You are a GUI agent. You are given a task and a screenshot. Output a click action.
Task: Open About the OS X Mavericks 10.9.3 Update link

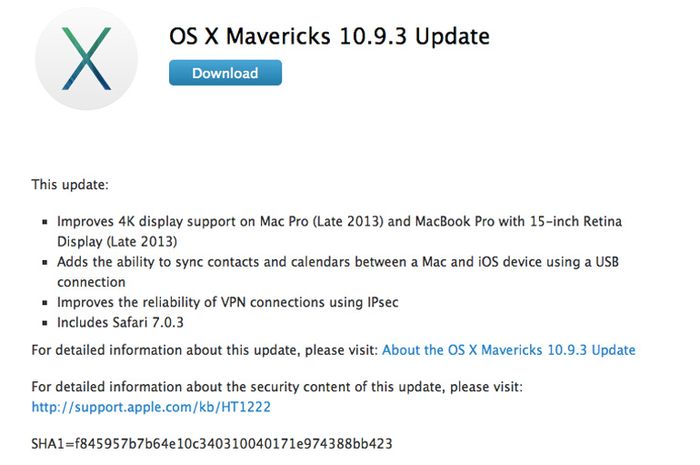coord(508,350)
